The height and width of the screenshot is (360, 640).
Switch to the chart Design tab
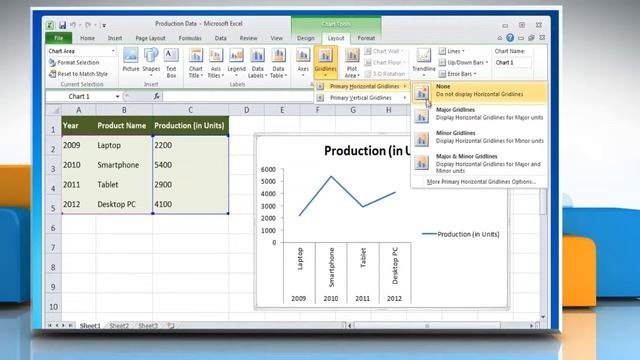pos(305,38)
